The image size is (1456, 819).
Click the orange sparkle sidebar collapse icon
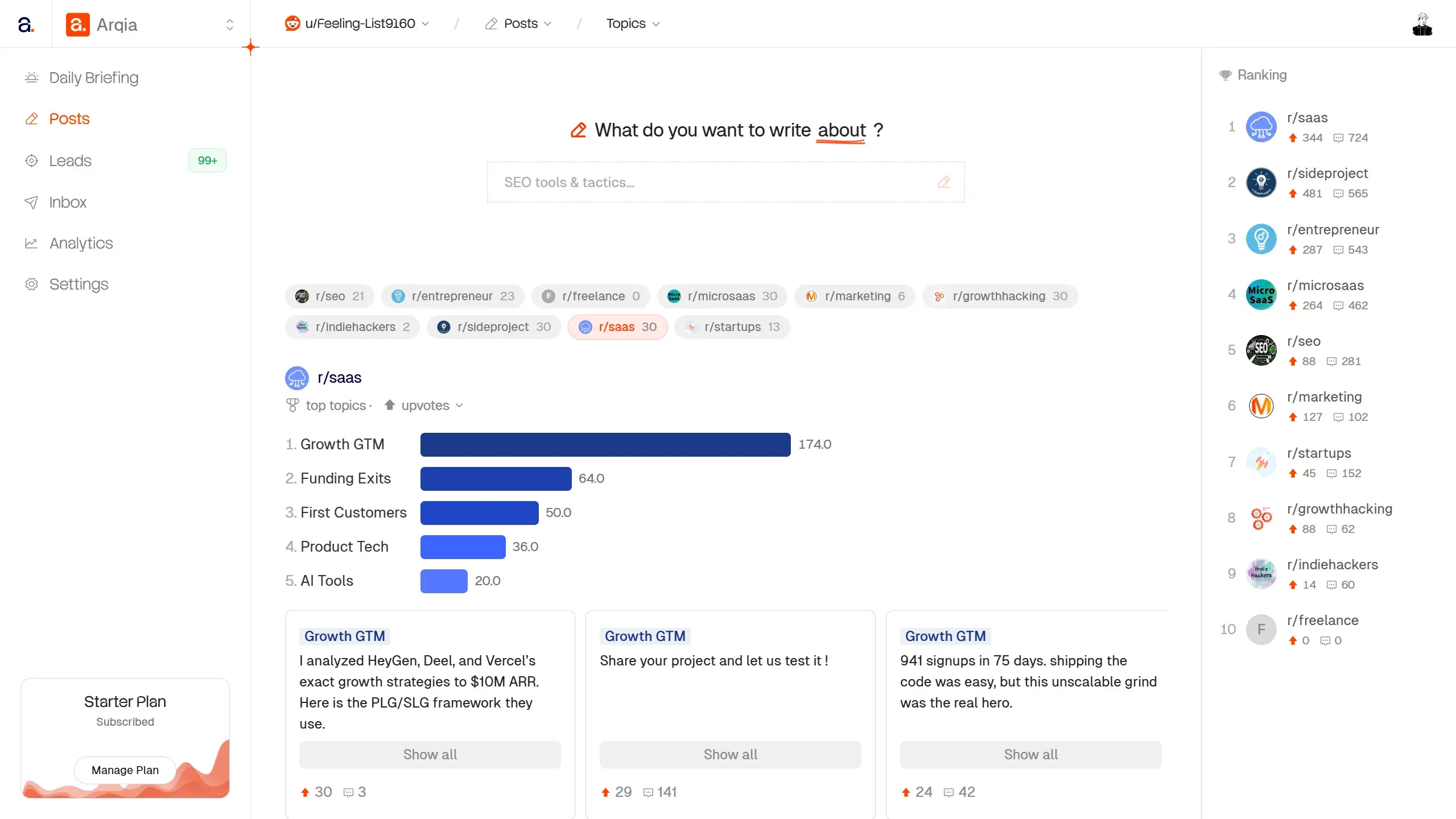click(250, 47)
